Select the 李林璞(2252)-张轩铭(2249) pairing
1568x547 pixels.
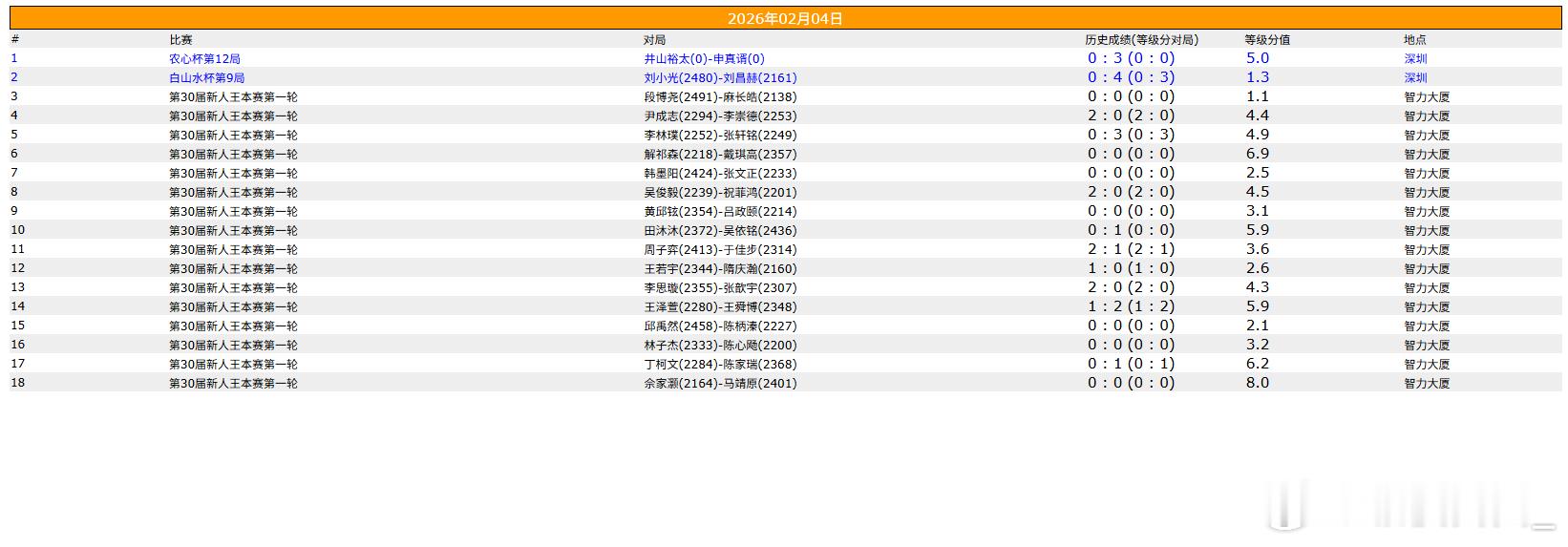pyautogui.click(x=720, y=135)
